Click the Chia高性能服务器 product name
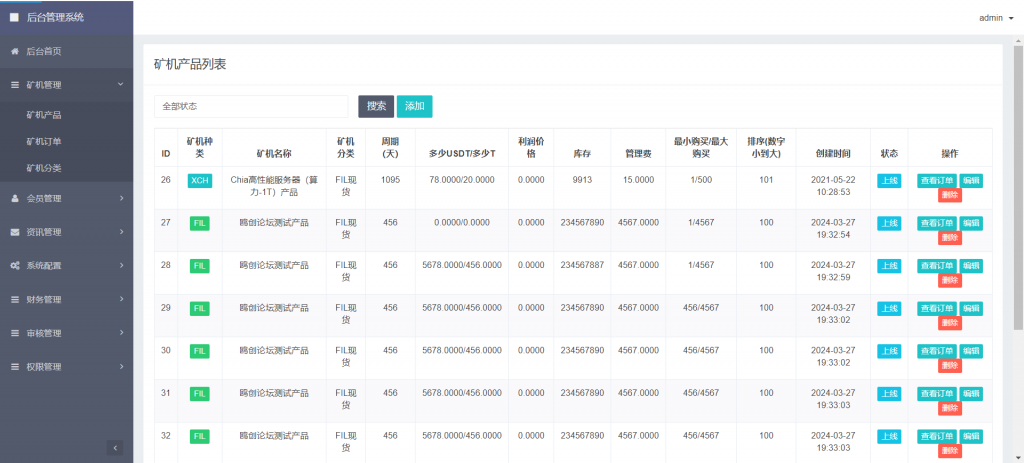1024x463 pixels. [274, 185]
